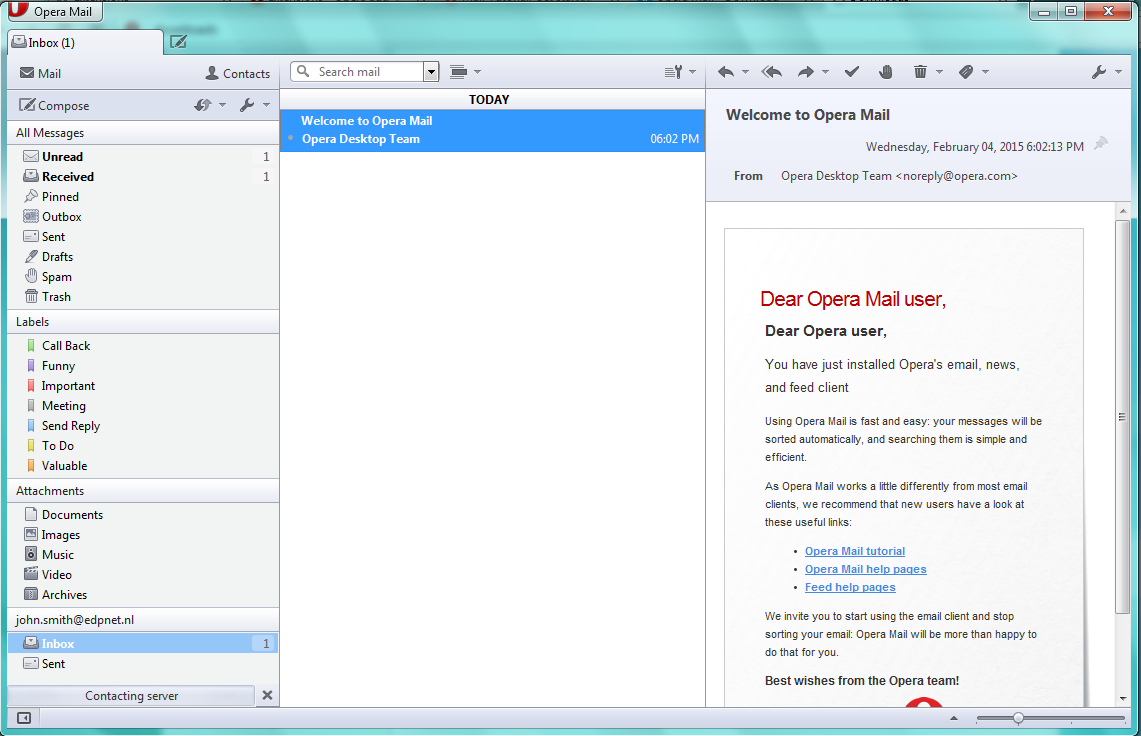Show Images attachments
This screenshot has width=1141, height=736.
[x=143, y=535]
